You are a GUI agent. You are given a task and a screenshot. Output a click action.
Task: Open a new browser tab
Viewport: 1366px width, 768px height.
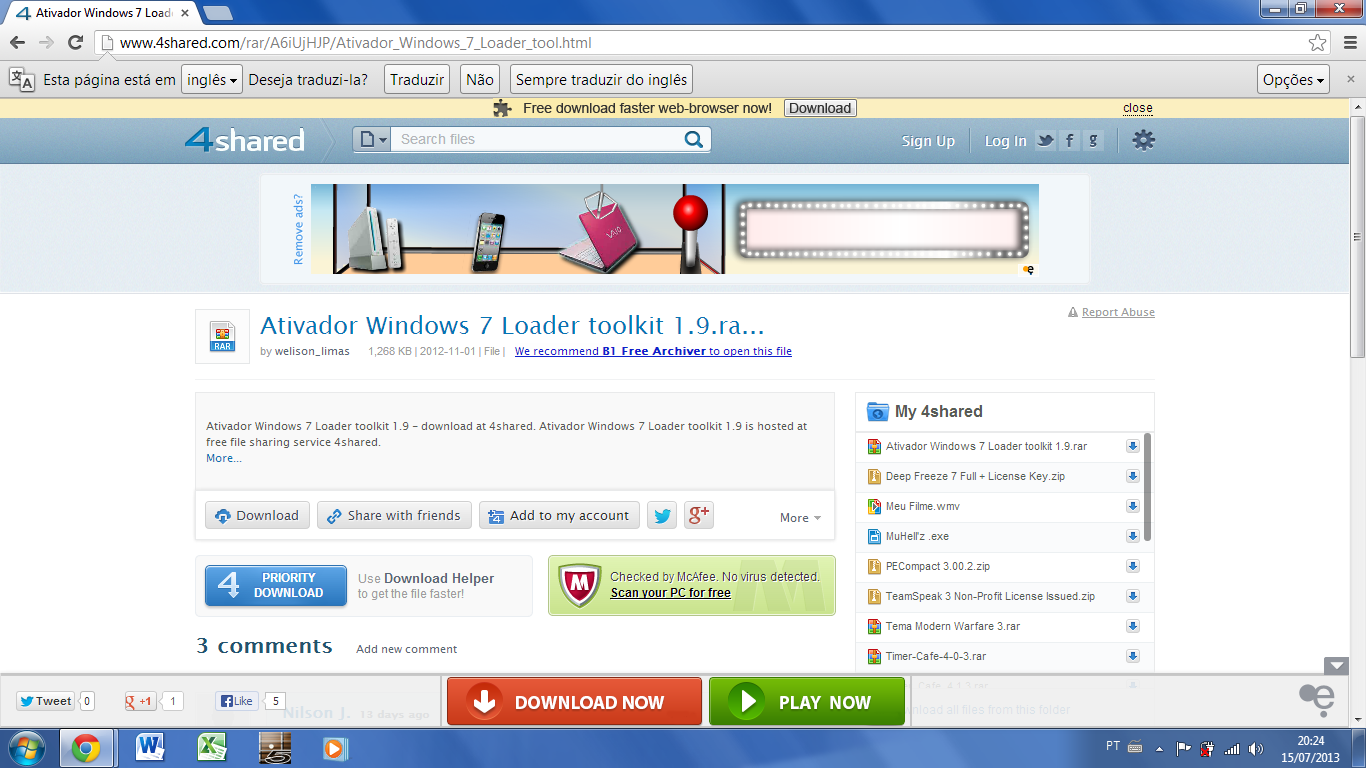click(x=217, y=13)
